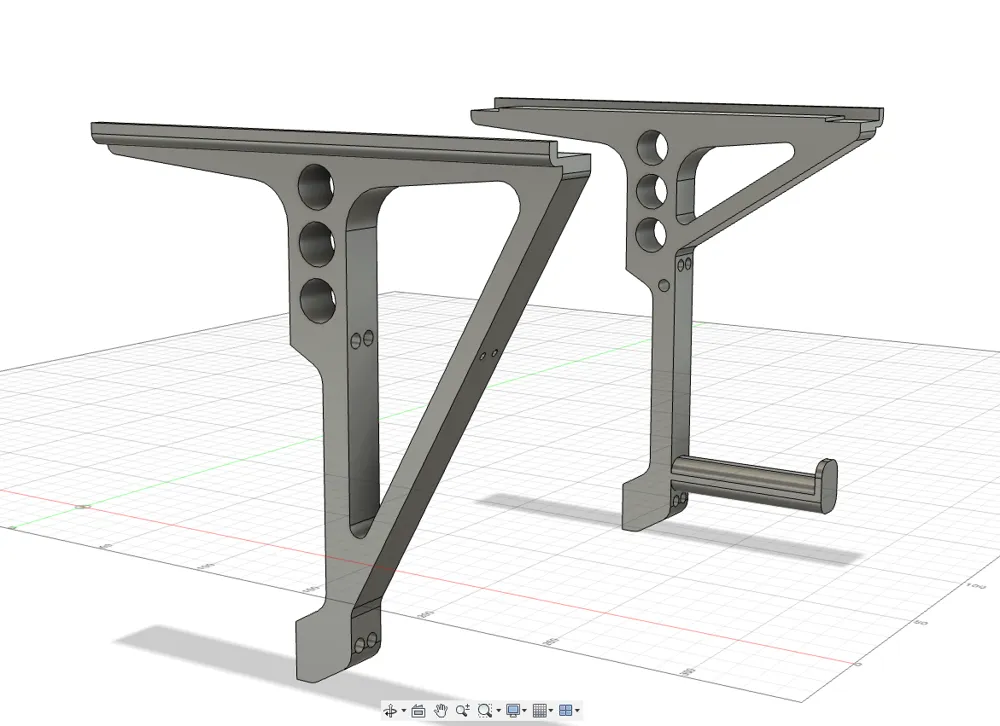Expand the Zoom Window dropdown options
Viewport: 1000px width, 726px height.
[x=497, y=710]
